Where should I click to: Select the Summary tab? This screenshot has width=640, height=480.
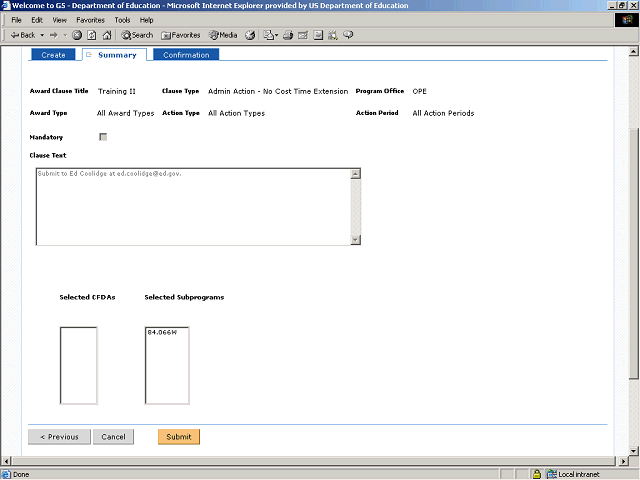[x=115, y=55]
